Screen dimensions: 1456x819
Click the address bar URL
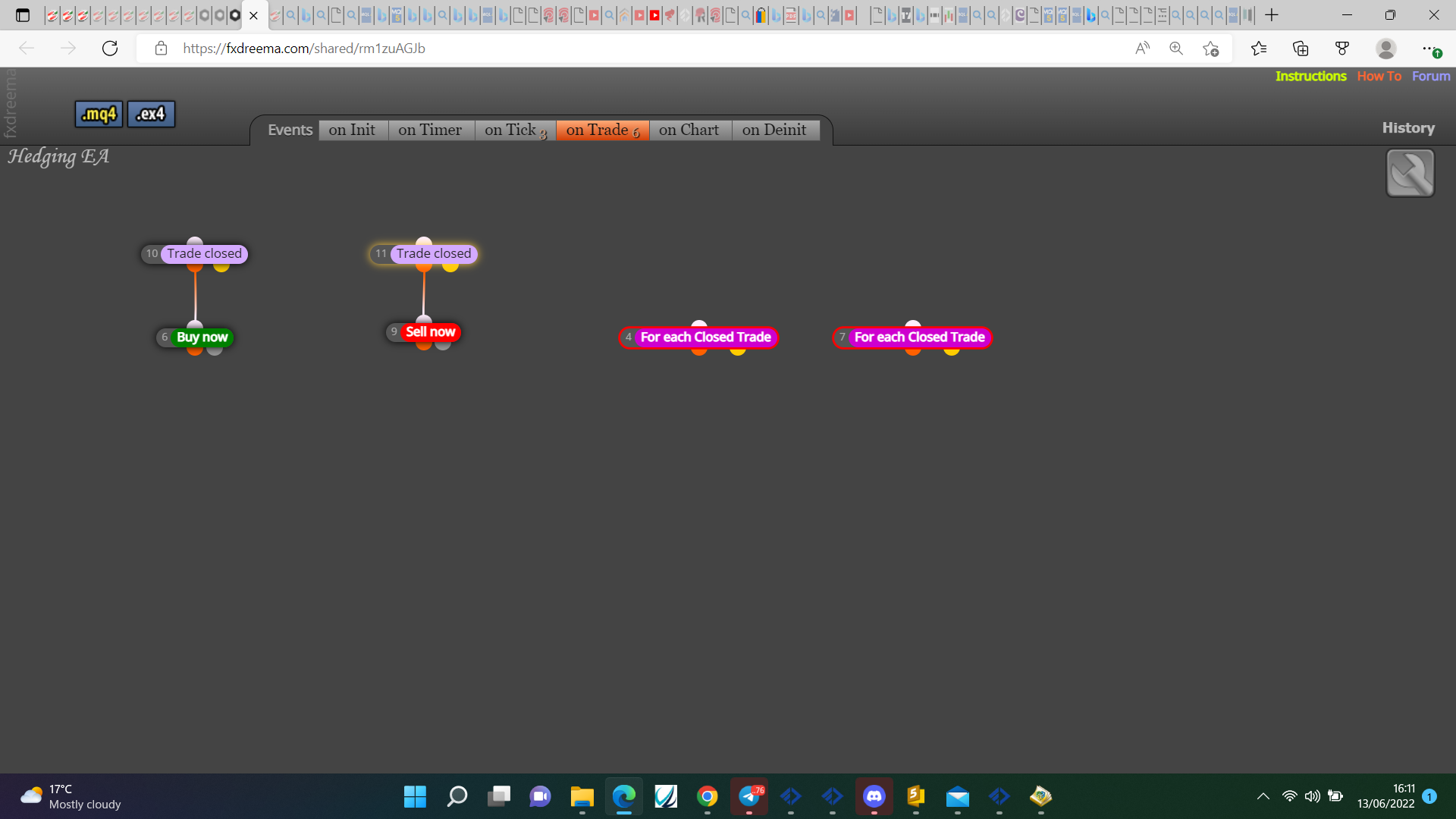point(304,49)
